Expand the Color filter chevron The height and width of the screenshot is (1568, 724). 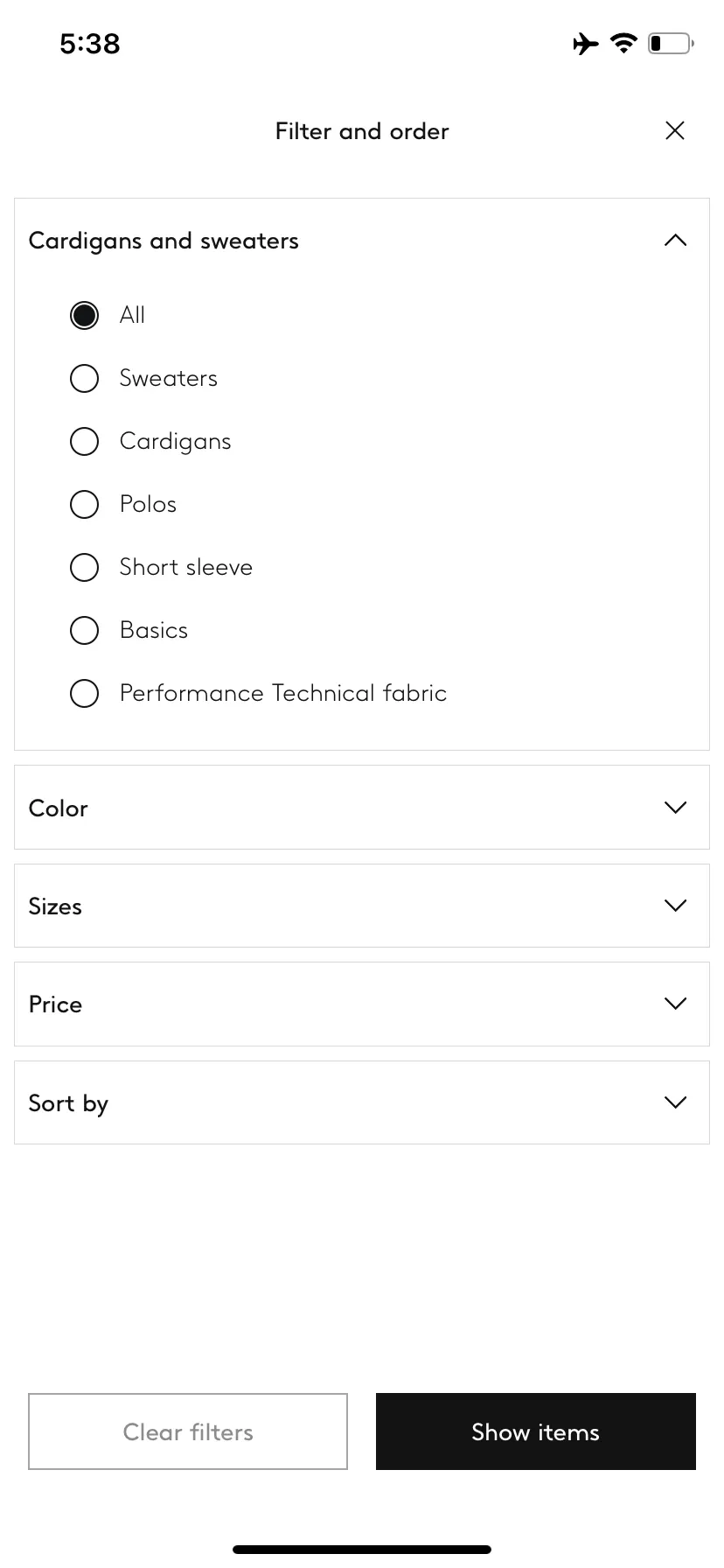[675, 807]
